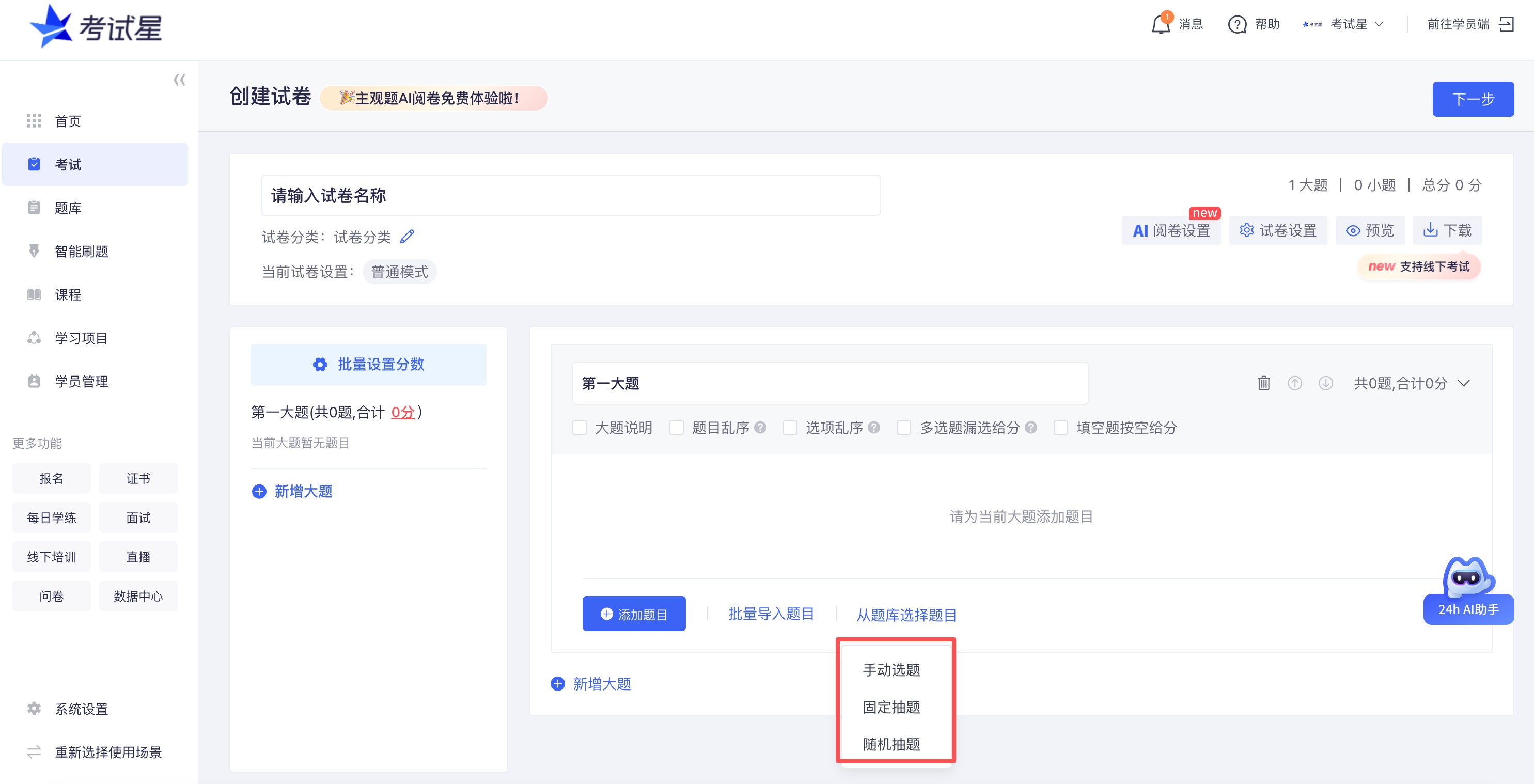1534x784 pixels.
Task: Open the 问卷 feature
Action: 51,596
